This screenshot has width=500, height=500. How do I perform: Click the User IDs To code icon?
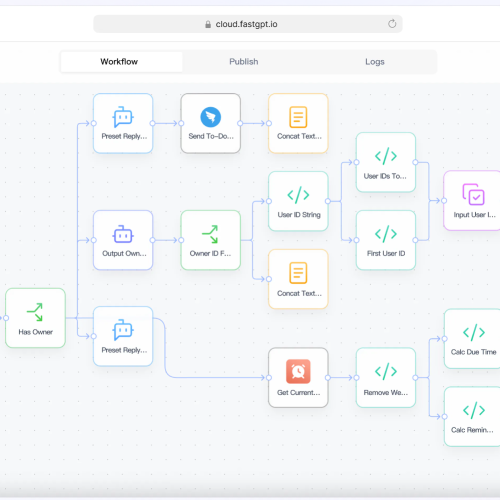click(386, 156)
